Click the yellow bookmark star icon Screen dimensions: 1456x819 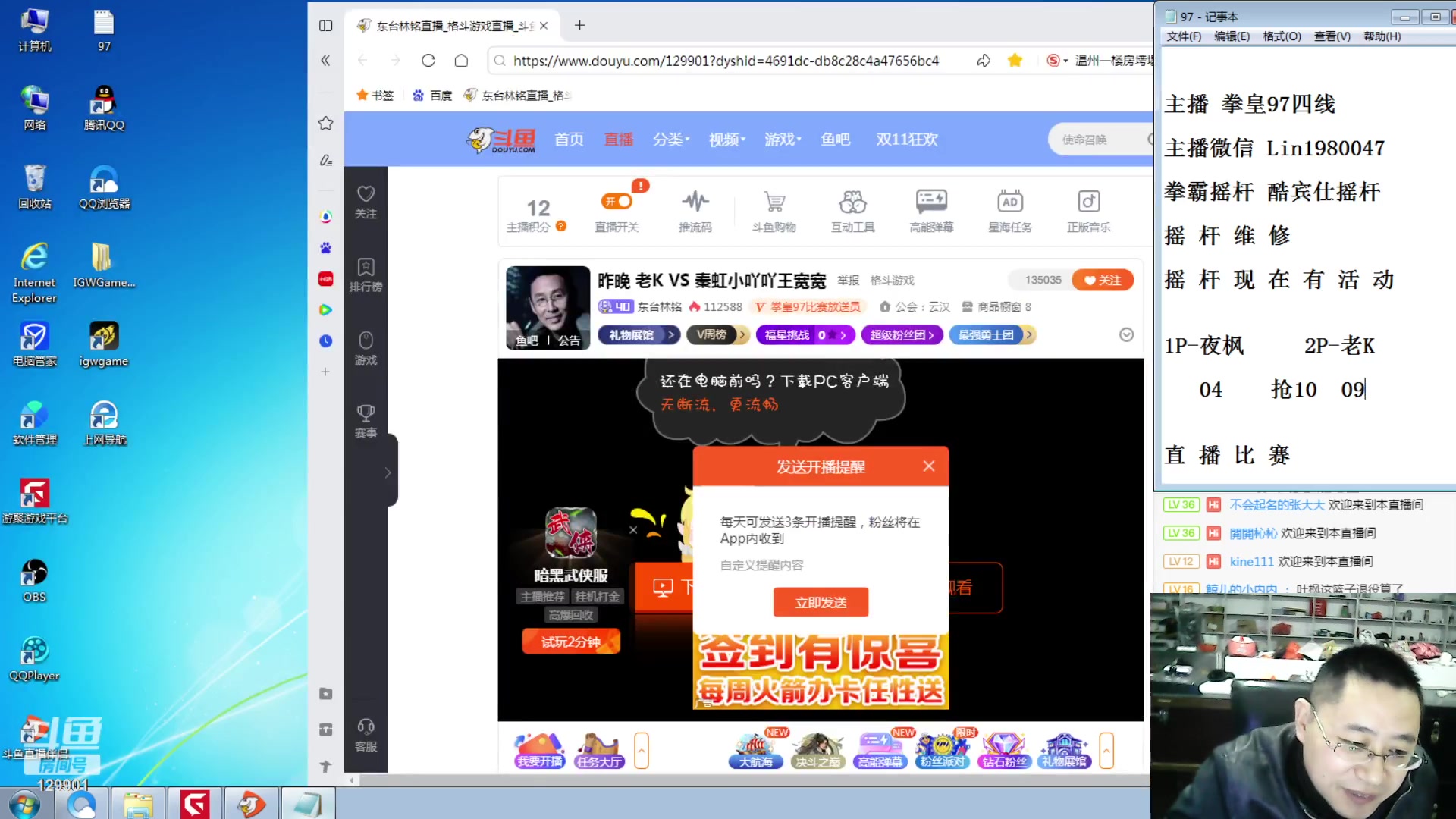tap(1015, 61)
